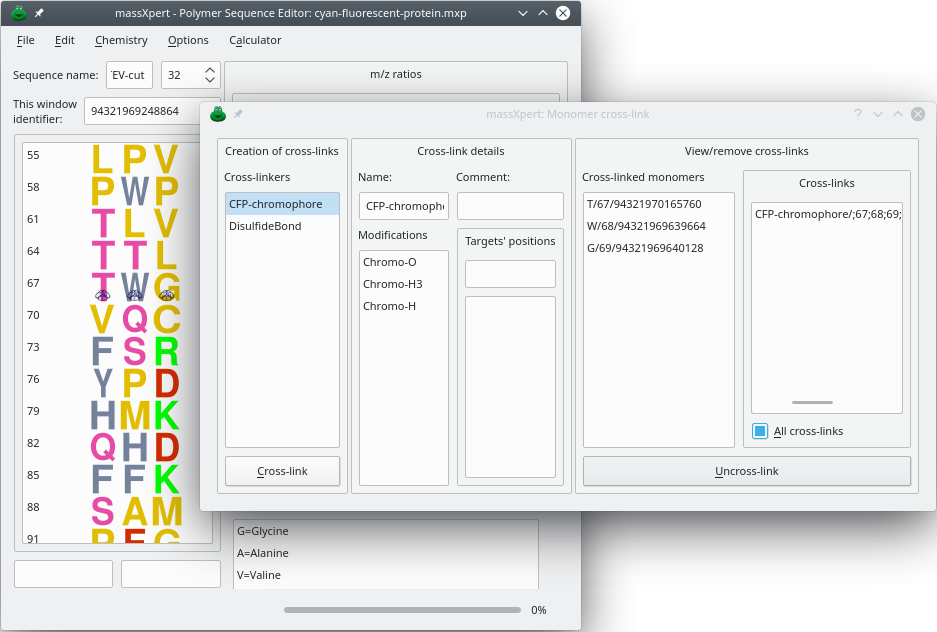937x632 pixels.
Task: Click the cross-link marker under monomer W at position 68
Action: coord(134,295)
